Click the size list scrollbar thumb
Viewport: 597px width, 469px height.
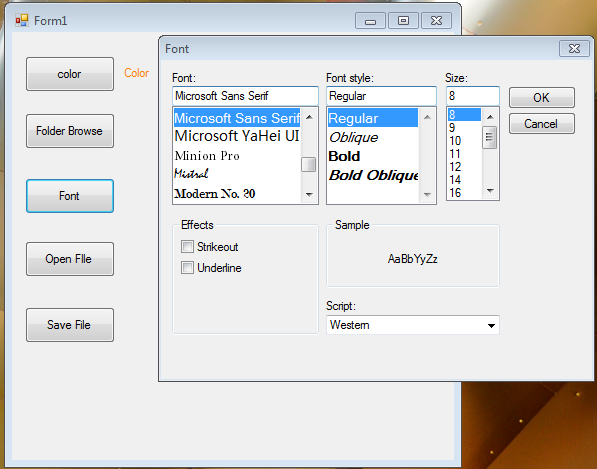490,137
